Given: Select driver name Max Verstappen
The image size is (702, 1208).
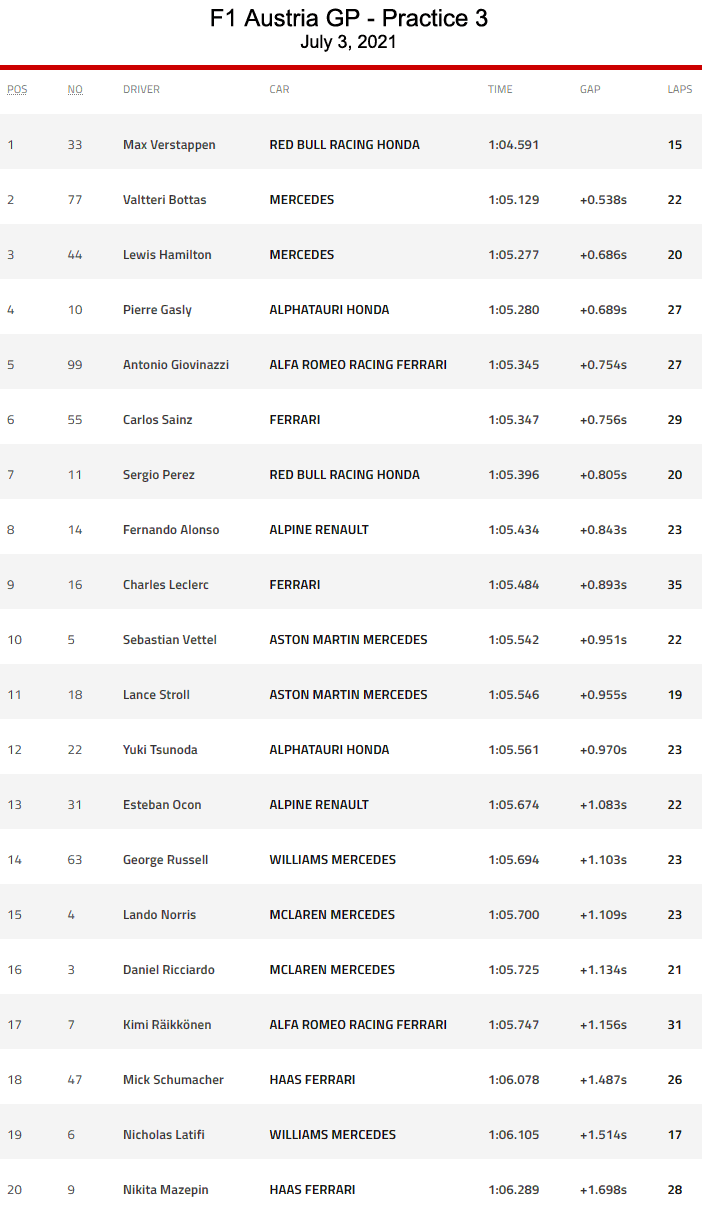Looking at the screenshot, I should (169, 145).
